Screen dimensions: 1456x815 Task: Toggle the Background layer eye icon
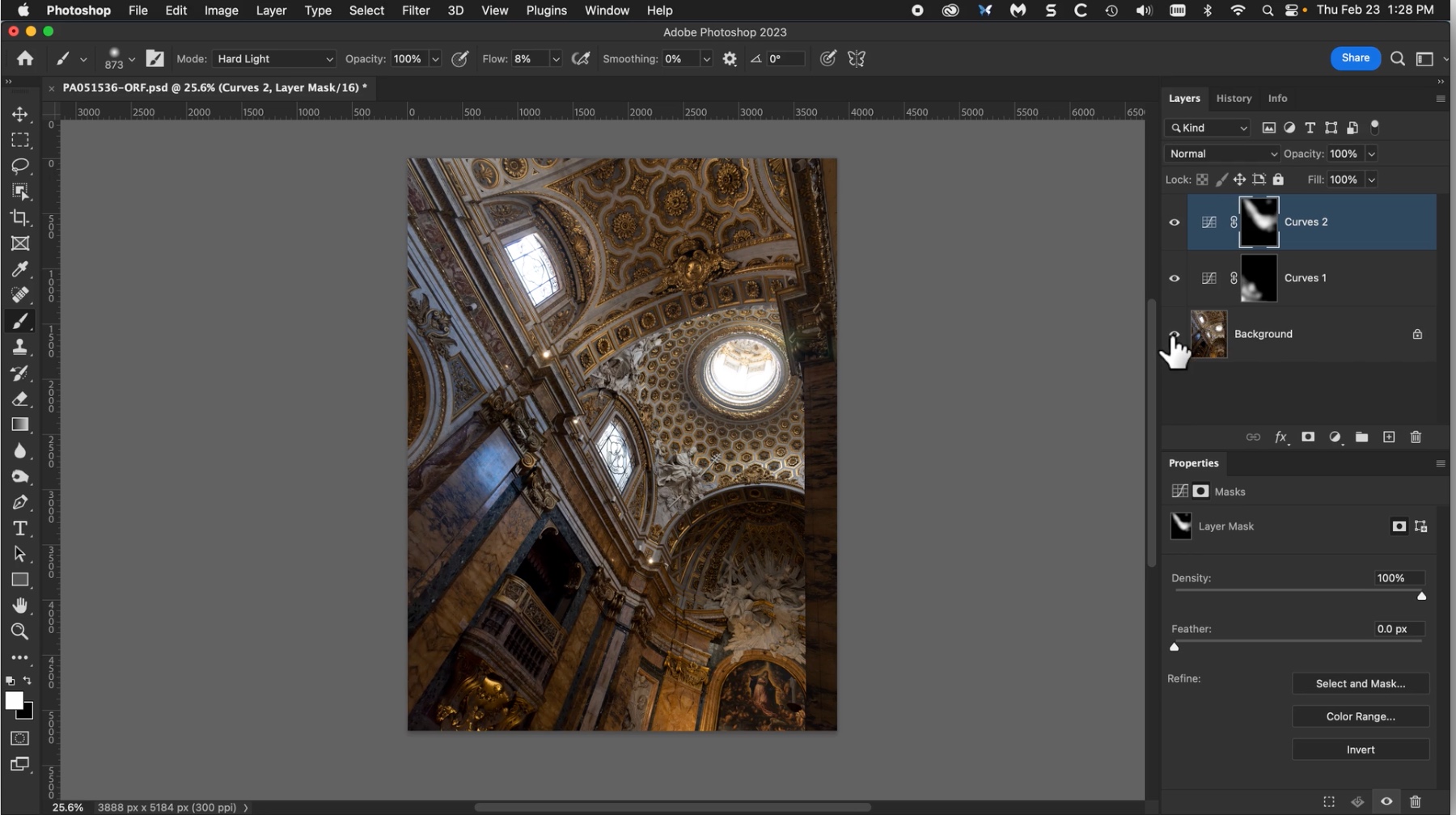click(x=1175, y=333)
